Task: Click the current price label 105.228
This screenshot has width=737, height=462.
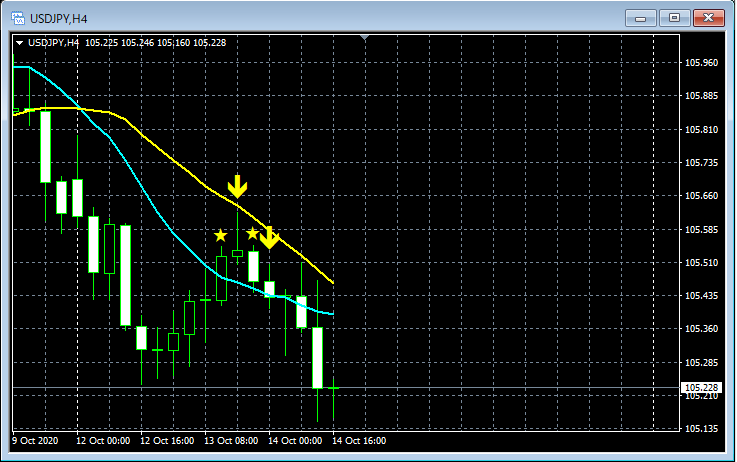Action: click(701, 387)
